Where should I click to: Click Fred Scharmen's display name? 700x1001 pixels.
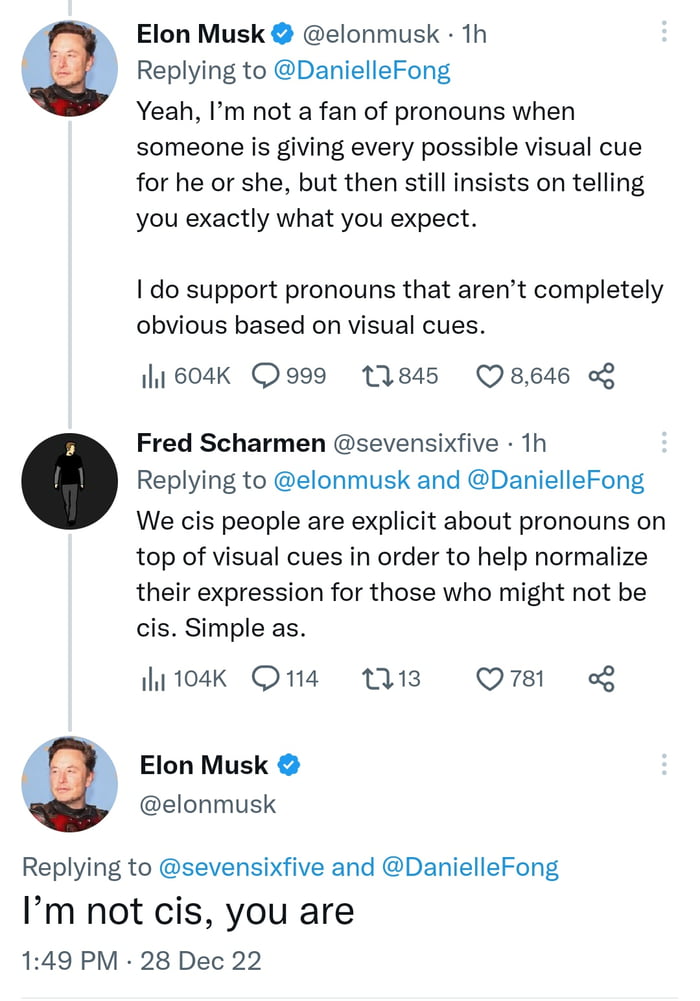pos(231,442)
